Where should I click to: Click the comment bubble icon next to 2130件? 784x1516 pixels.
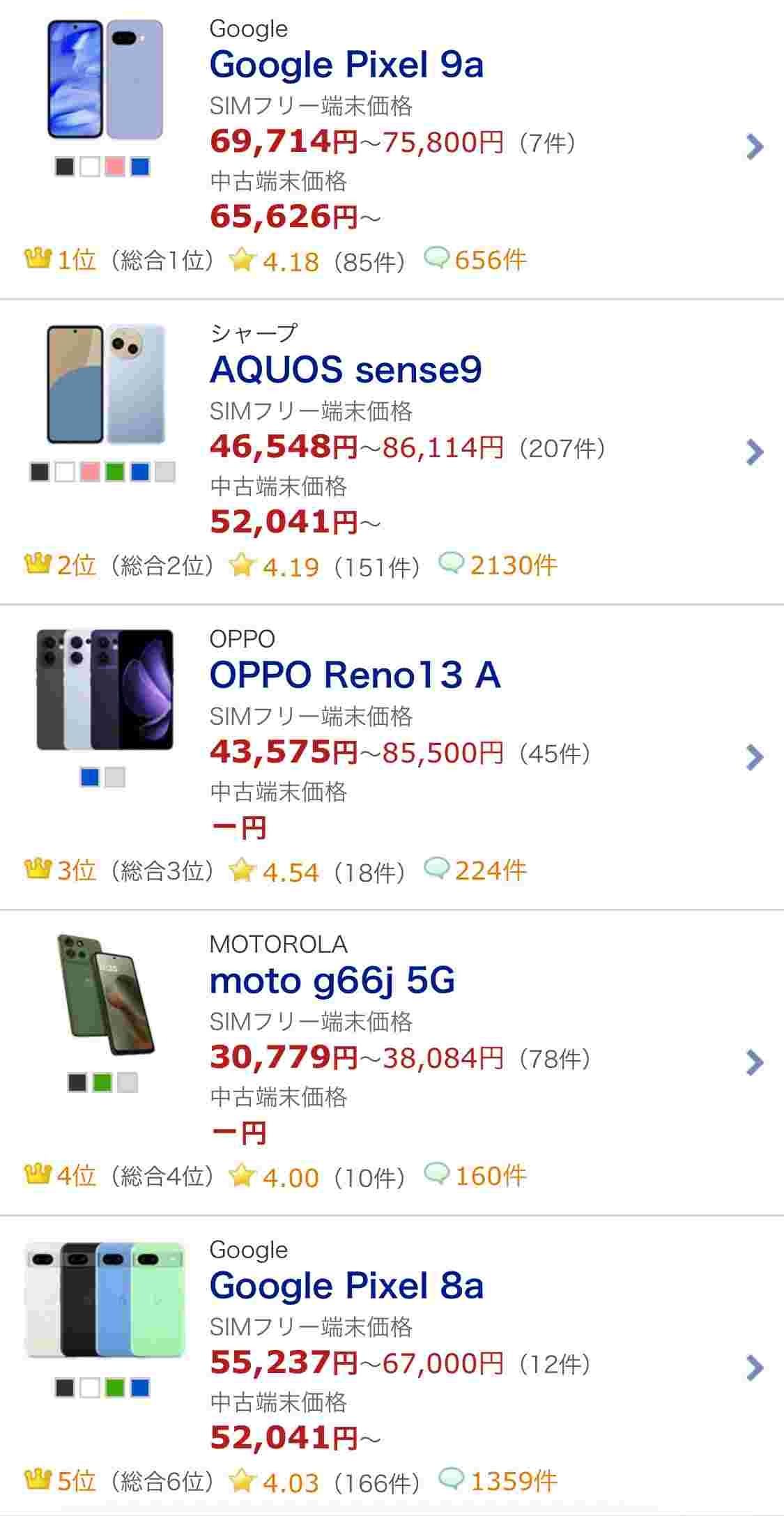(451, 564)
